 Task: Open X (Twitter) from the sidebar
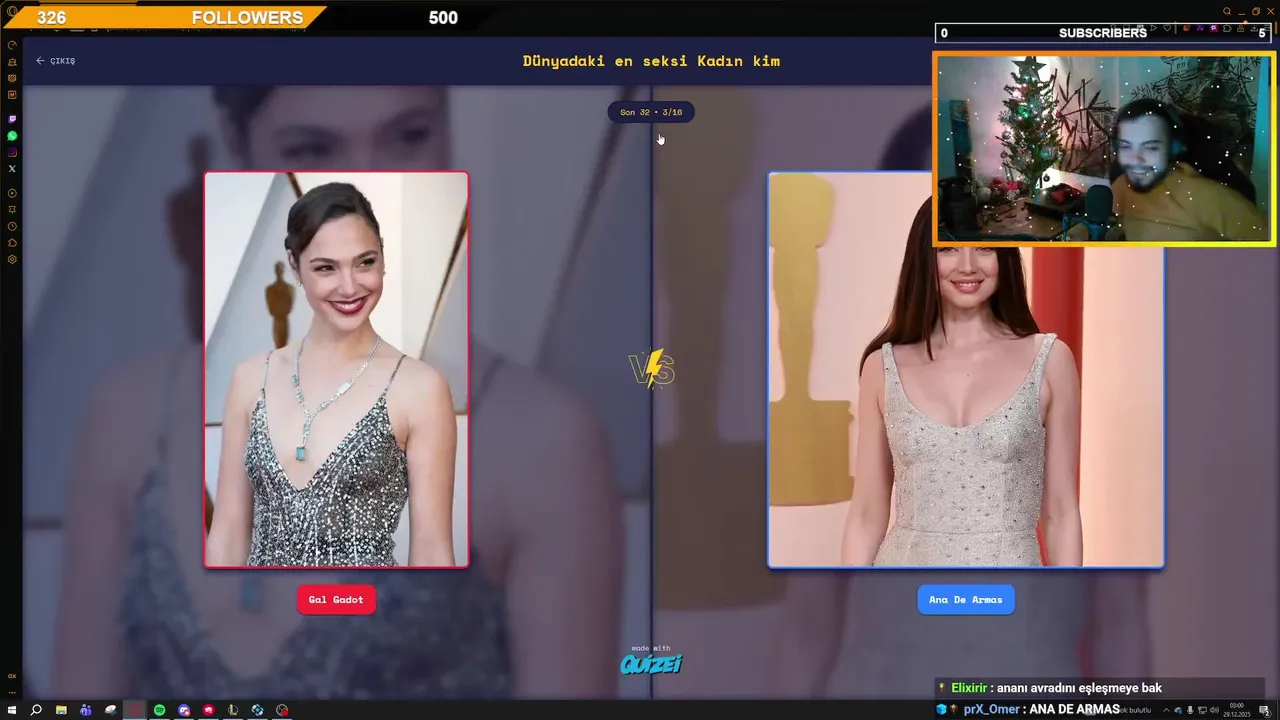[x=12, y=169]
